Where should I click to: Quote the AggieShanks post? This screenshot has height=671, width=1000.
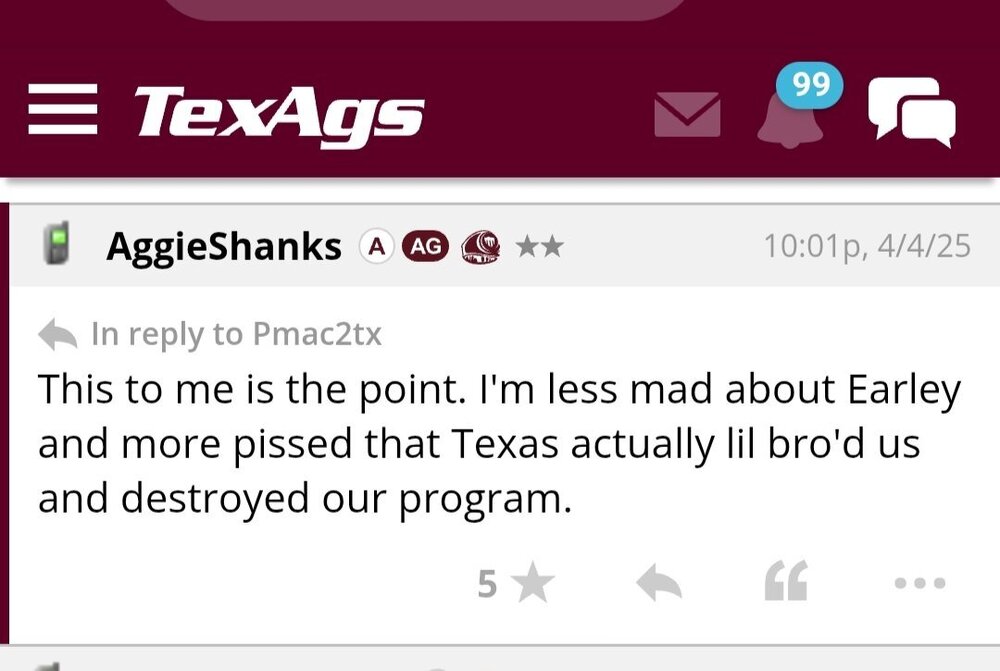coord(785,583)
